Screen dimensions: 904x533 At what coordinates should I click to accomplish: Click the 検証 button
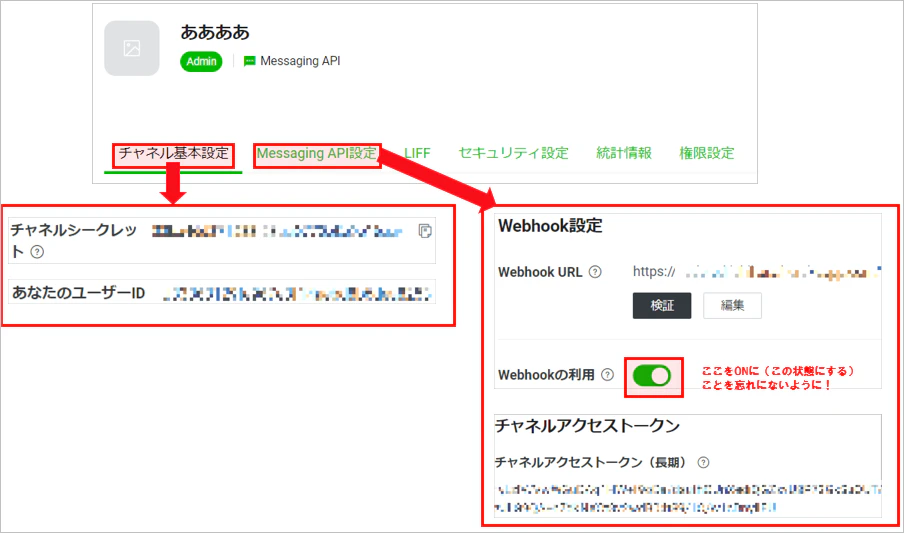coord(662,306)
